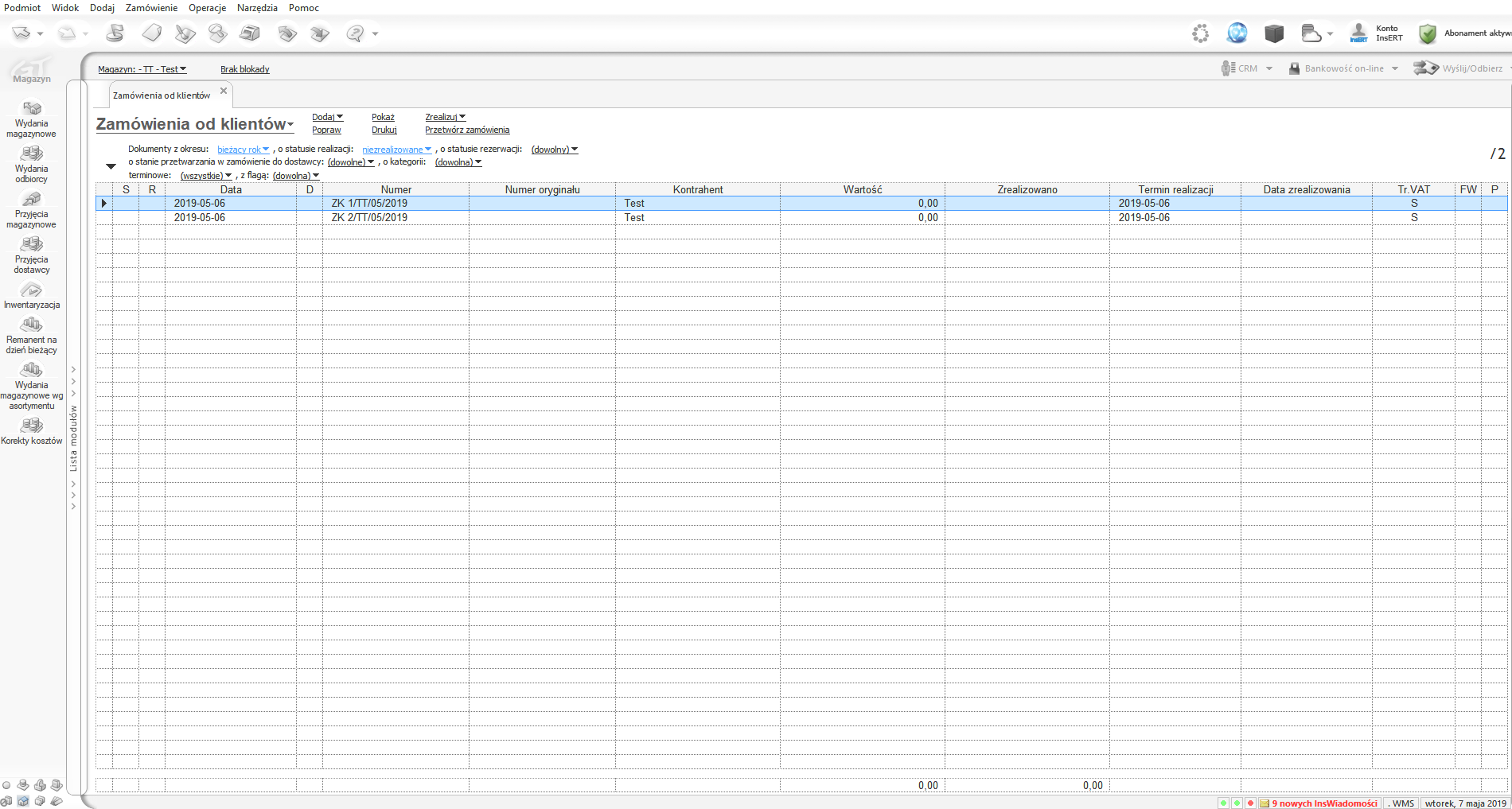Open the Narzędzia menu
The width and height of the screenshot is (1512, 809).
[257, 8]
